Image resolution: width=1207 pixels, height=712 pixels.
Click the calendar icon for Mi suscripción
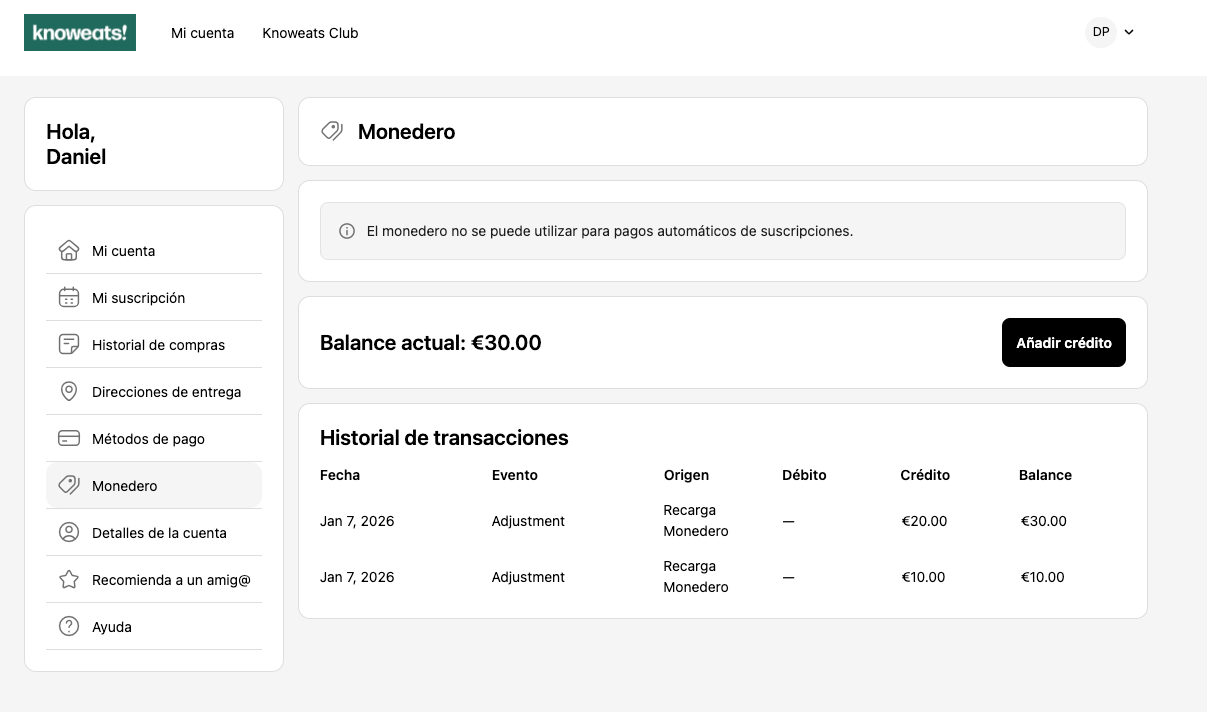point(68,297)
